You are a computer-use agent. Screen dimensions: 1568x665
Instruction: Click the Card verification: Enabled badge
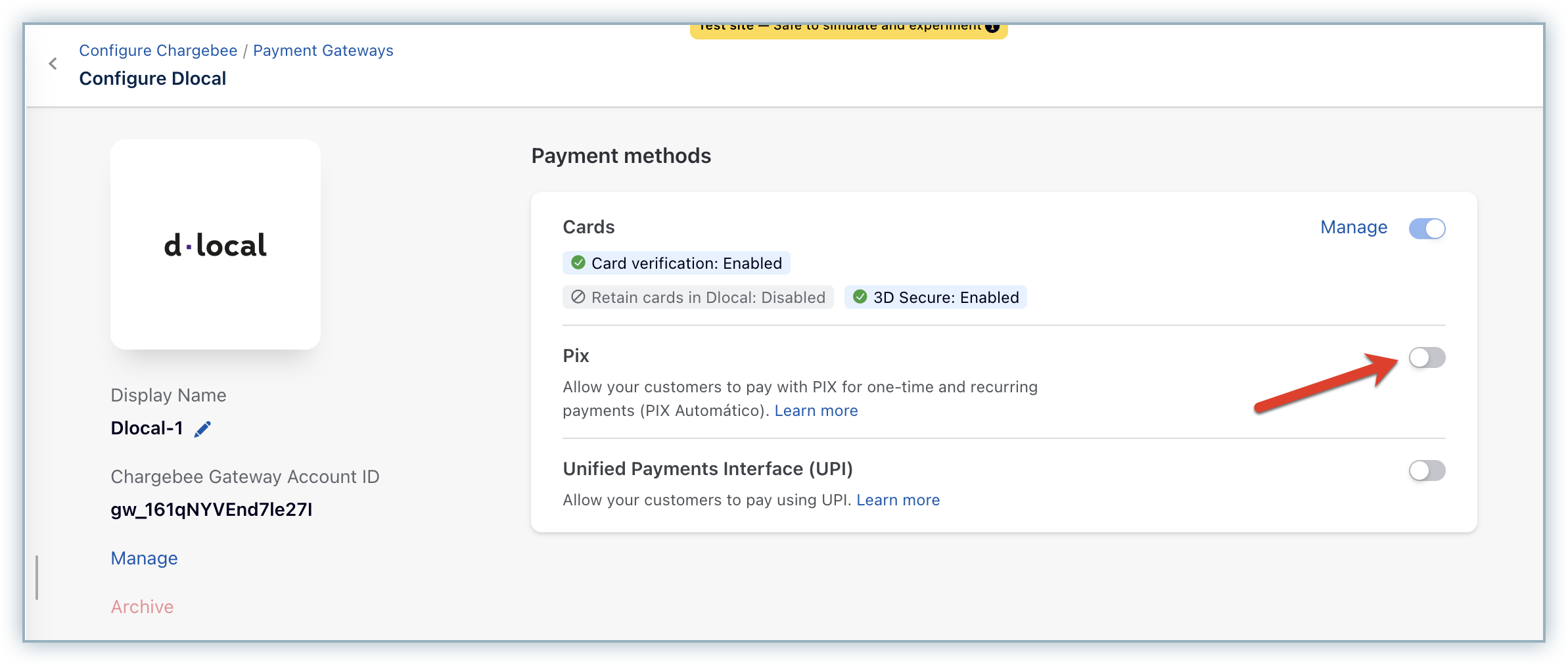click(676, 264)
